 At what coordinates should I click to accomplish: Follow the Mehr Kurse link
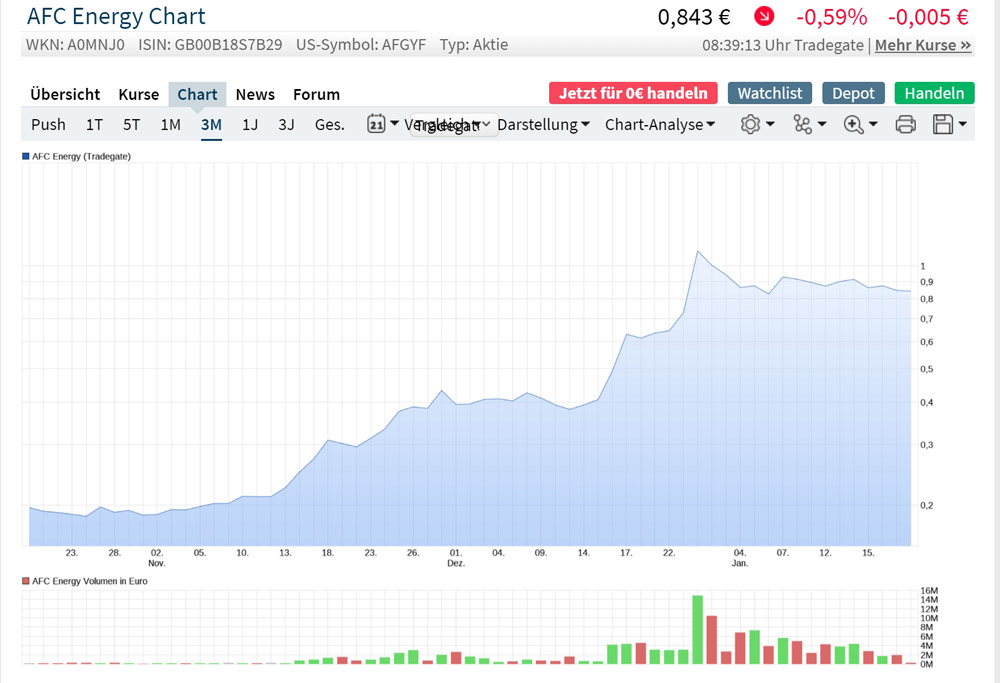[923, 45]
